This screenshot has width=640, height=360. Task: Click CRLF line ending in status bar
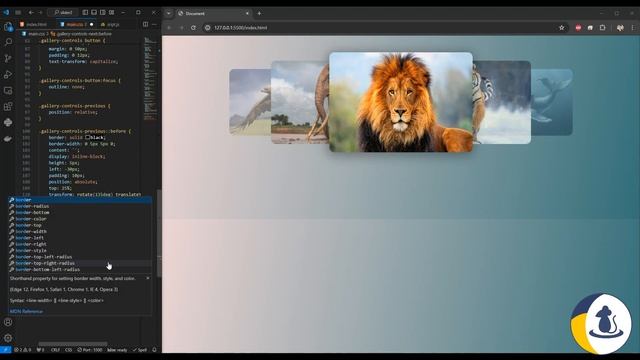[56, 350]
